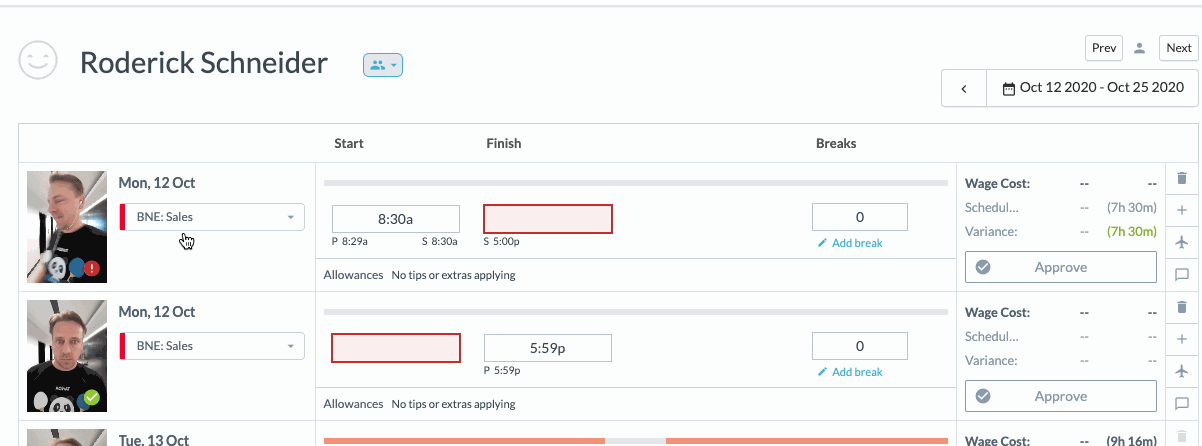
Task: Click the airplane leave icon on first row
Action: tap(1181, 242)
